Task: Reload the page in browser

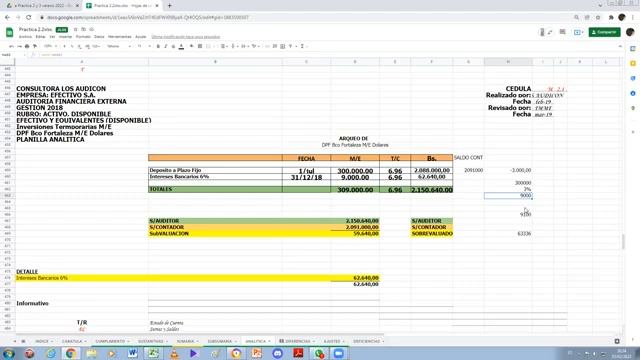Action: tap(29, 18)
